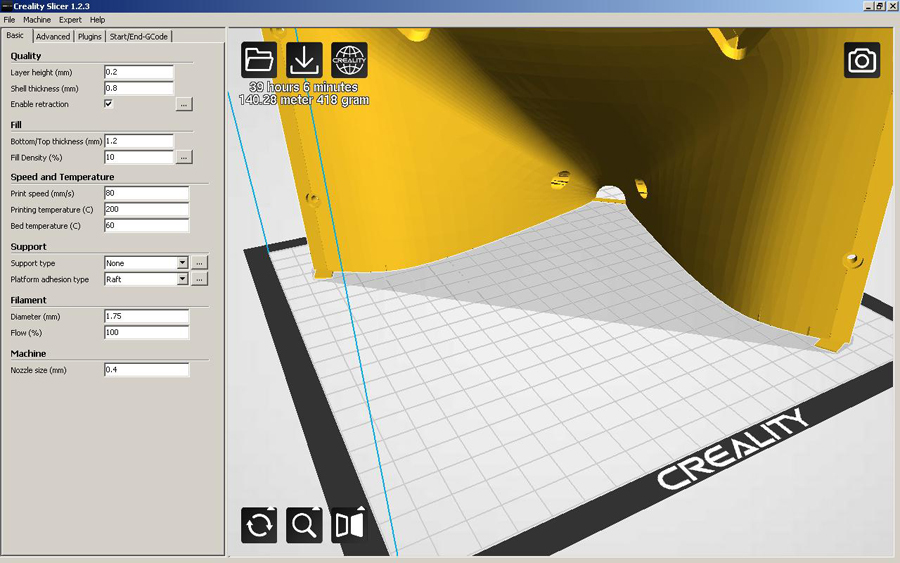Click the Bed temperature input field
This screenshot has height=563, width=900.
coord(146,226)
